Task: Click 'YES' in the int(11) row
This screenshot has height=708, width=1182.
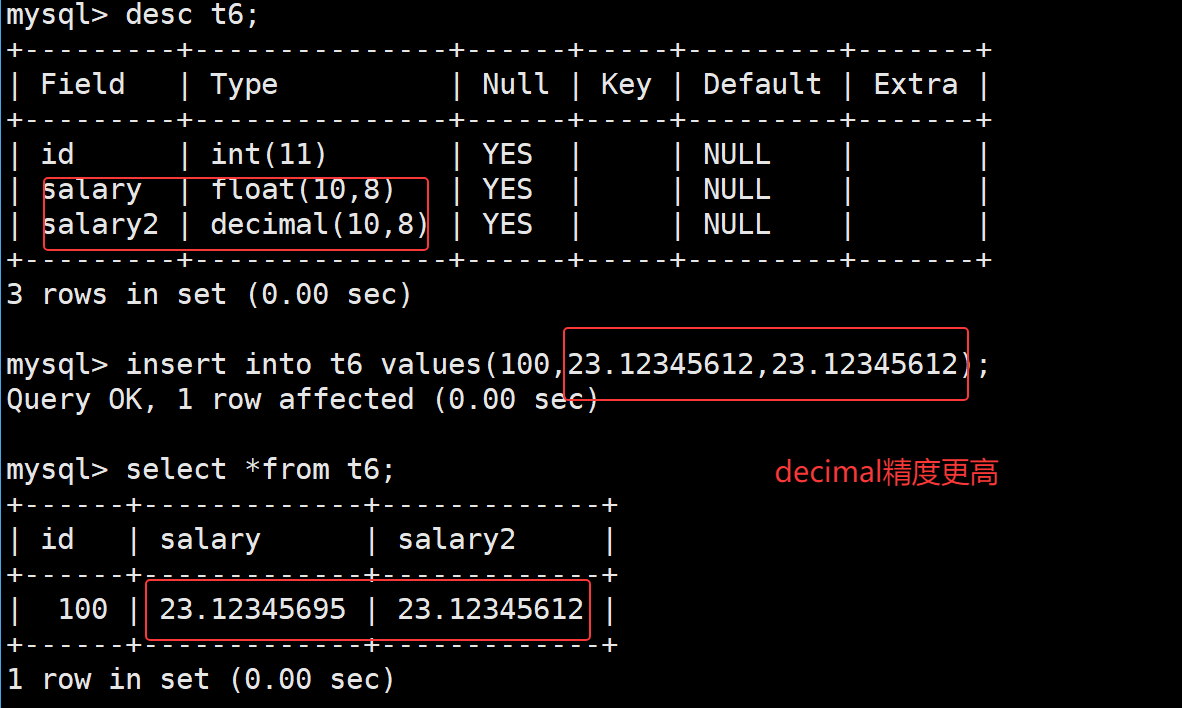Action: 507,155
